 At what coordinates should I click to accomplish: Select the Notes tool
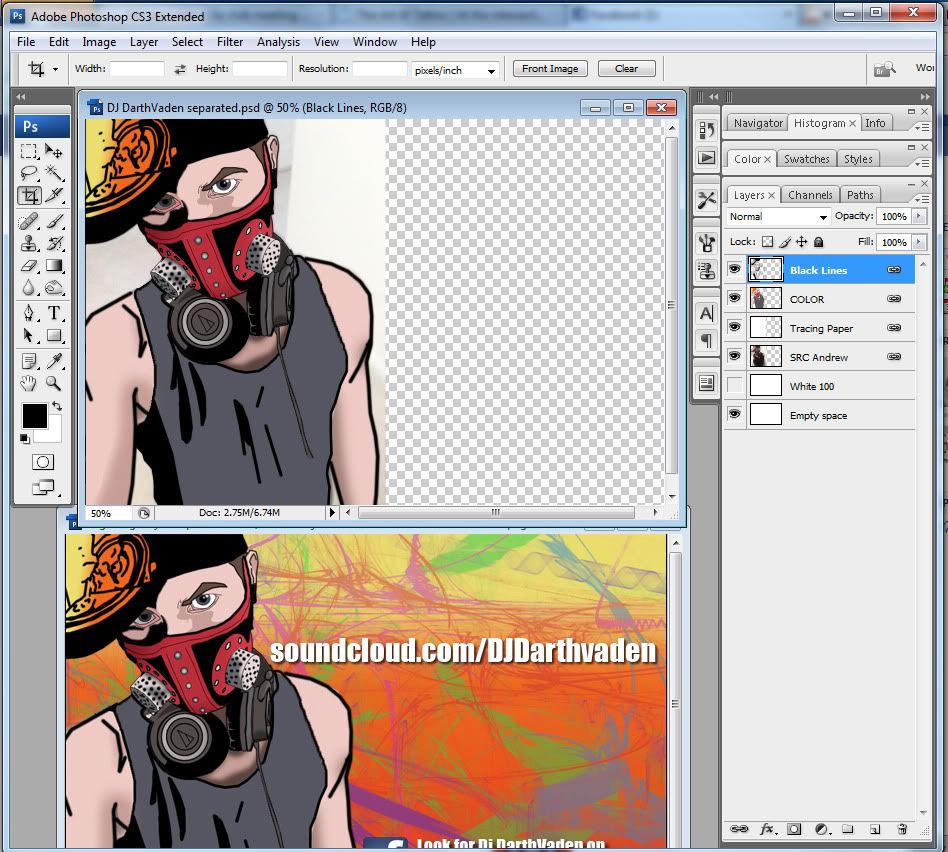click(28, 361)
